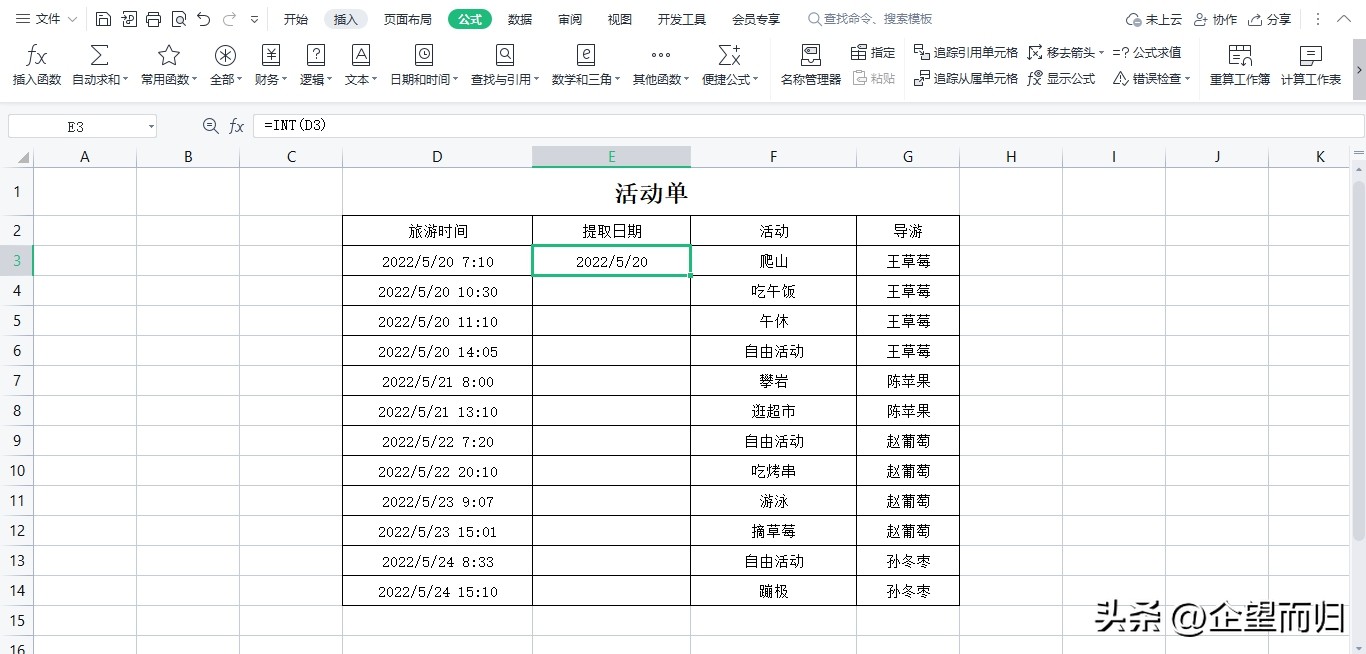The height and width of the screenshot is (654, 1366).
Task: Select row 3 header
Action: click(17, 261)
